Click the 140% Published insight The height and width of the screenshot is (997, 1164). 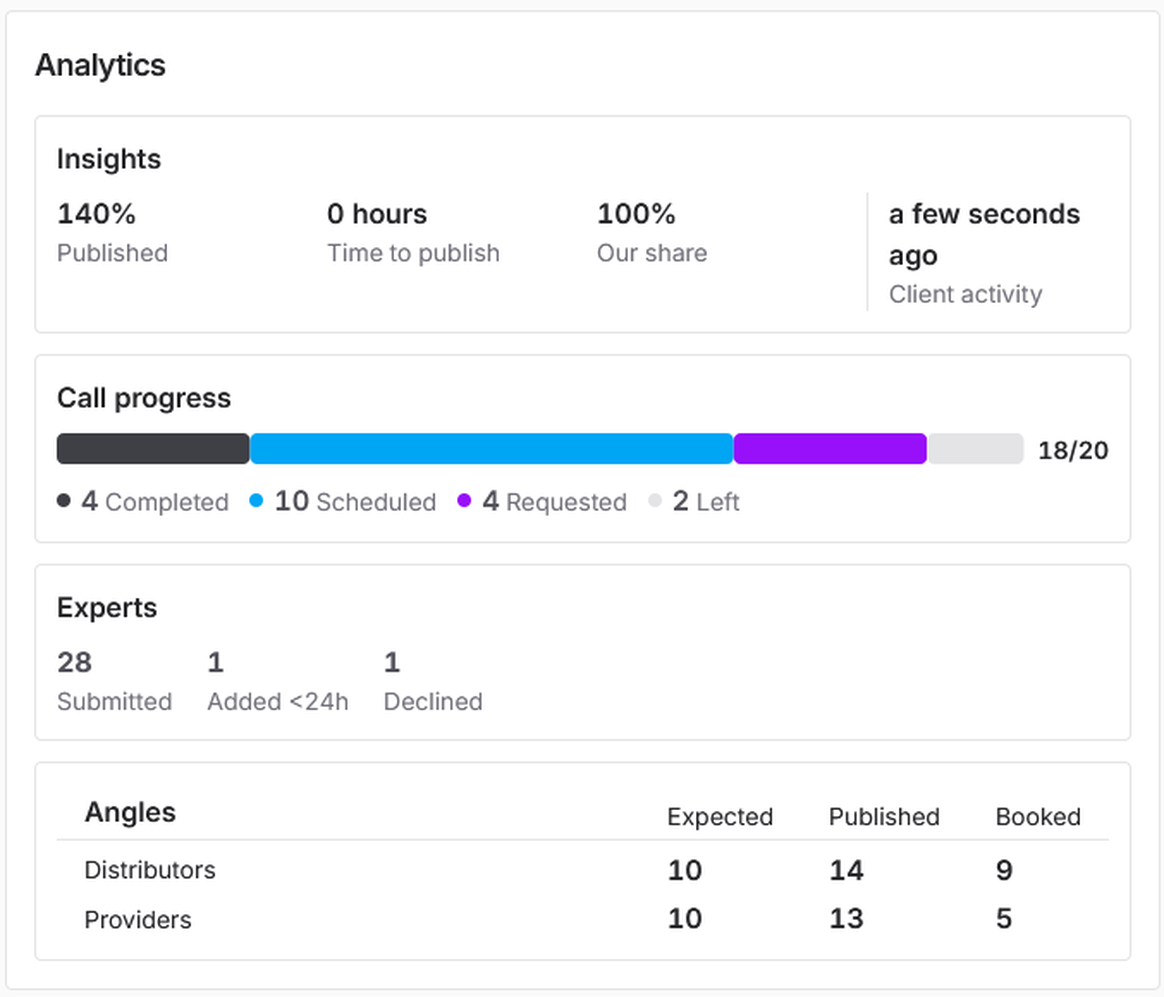[x=112, y=233]
